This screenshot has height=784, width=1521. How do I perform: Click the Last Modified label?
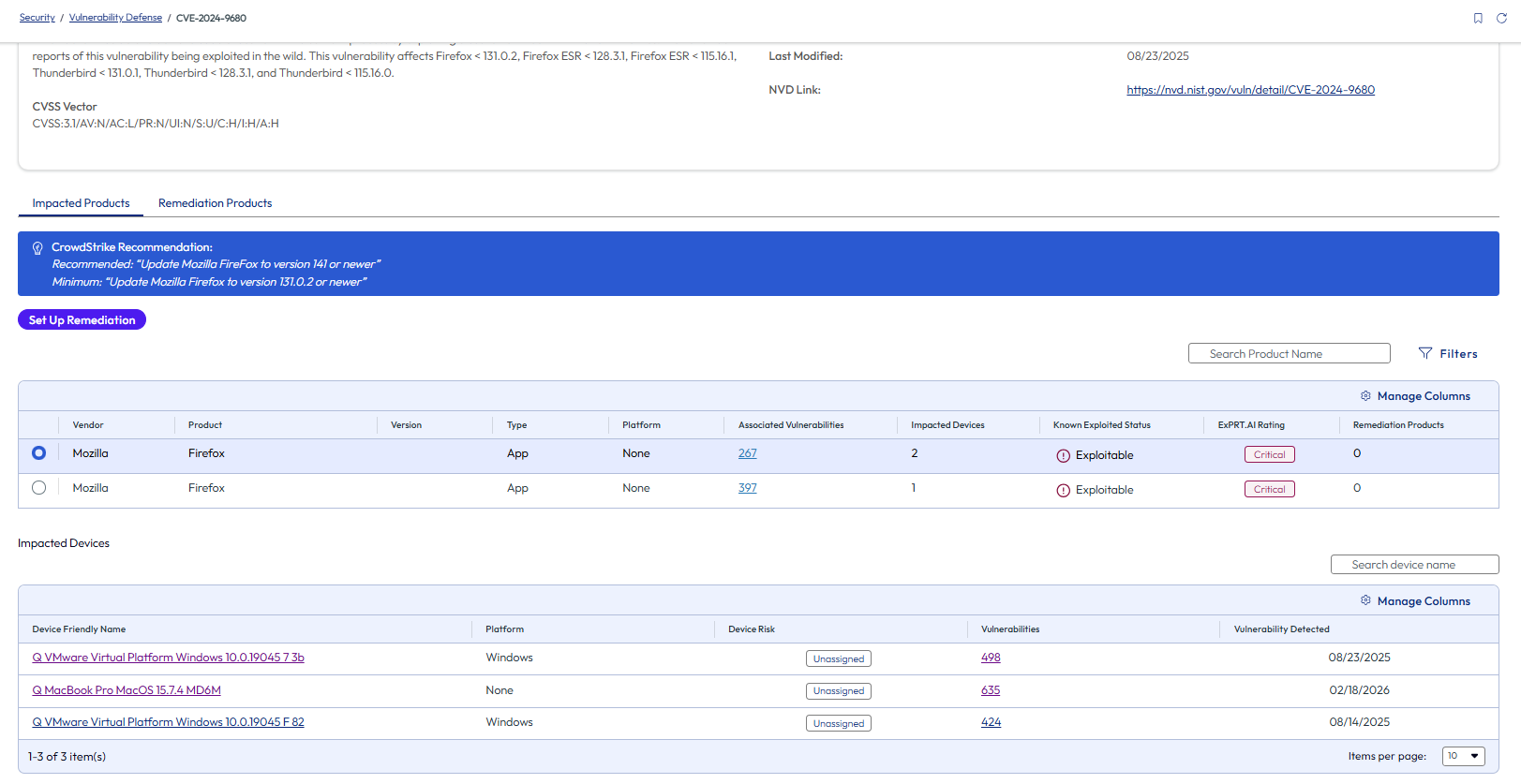tap(806, 56)
